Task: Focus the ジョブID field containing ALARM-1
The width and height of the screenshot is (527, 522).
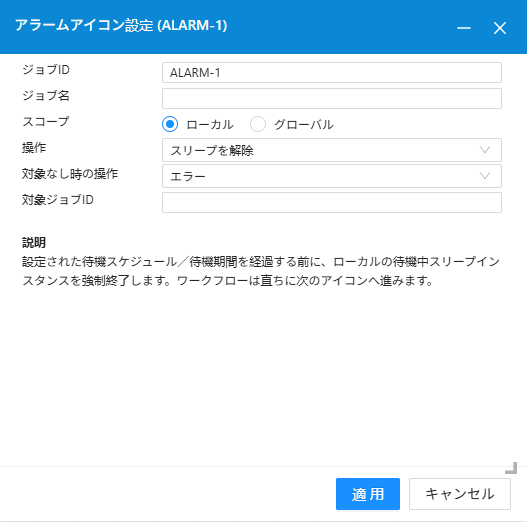Action: pos(332,72)
